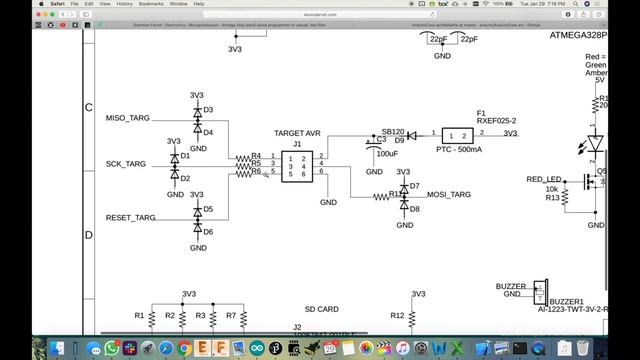Image resolution: width=640 pixels, height=360 pixels.
Task: Click the SCK_TARG net label
Action: tap(126, 164)
